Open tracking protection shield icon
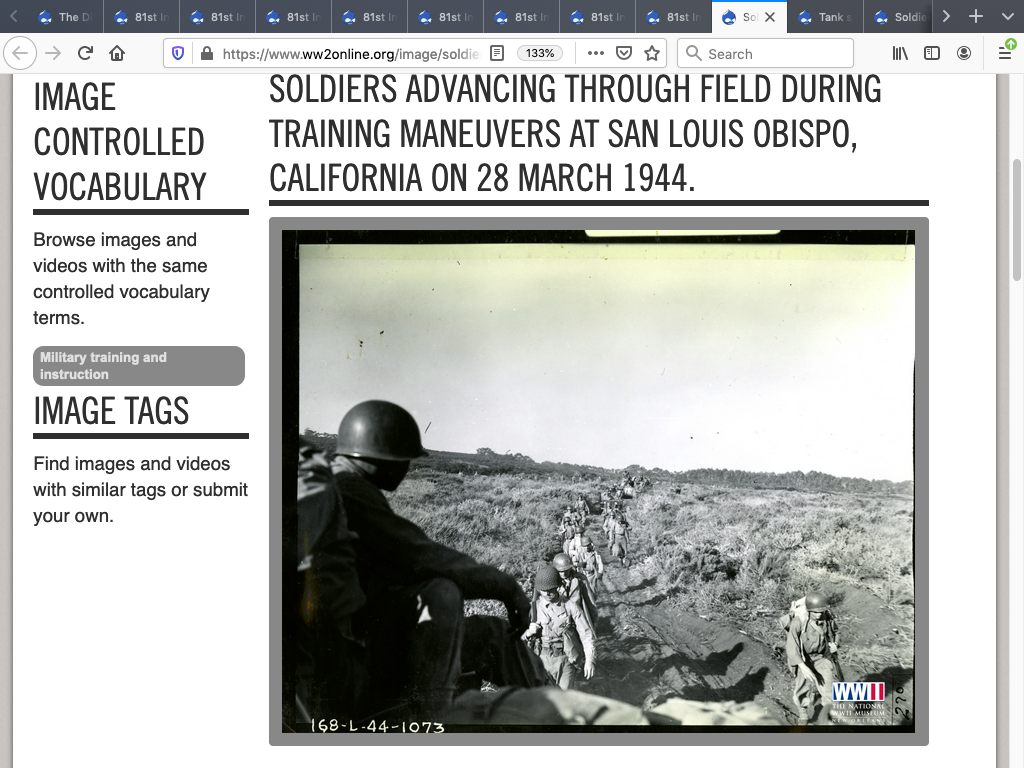 tap(178, 54)
